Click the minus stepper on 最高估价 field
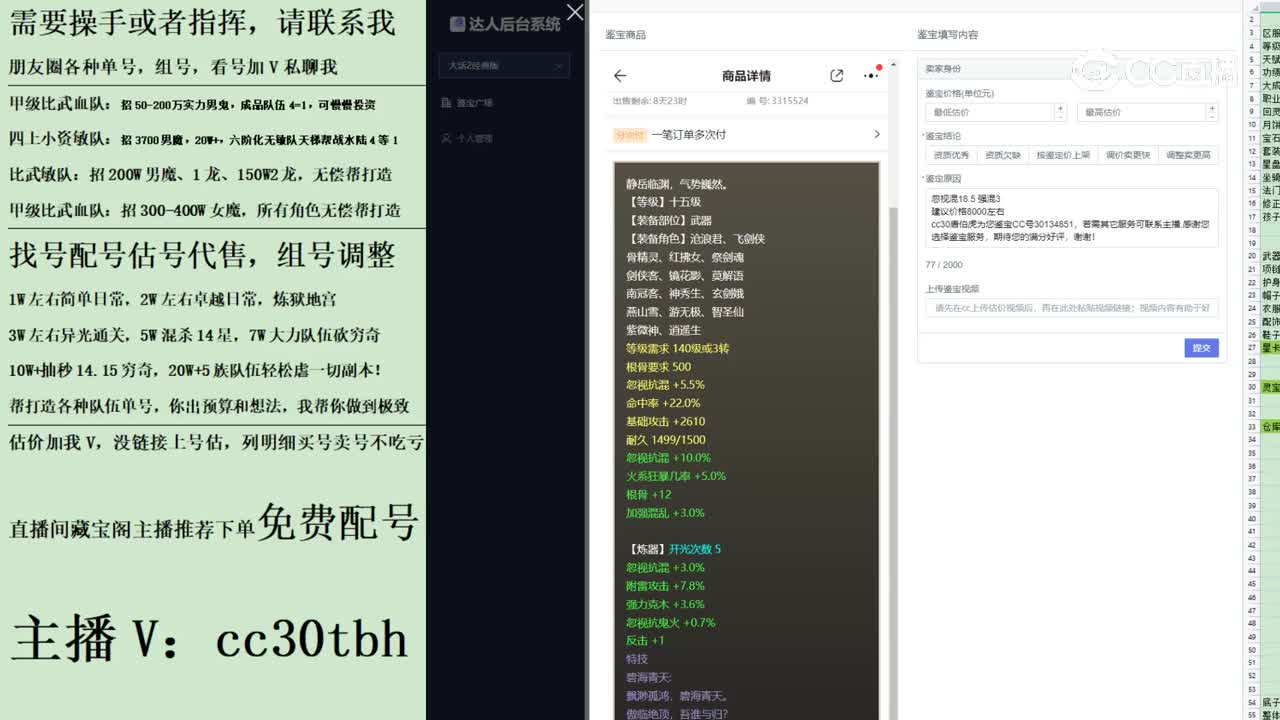 tap(1212, 117)
